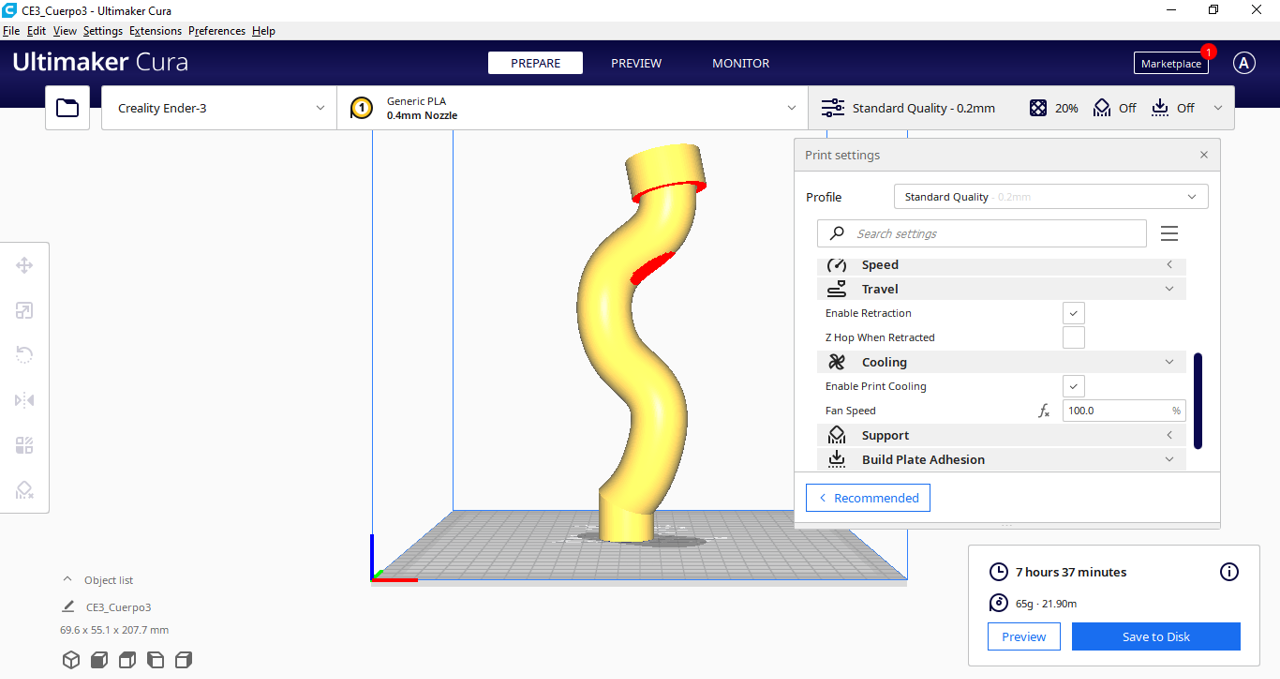Click the infill 20% icon
This screenshot has height=679, width=1280.
click(1038, 108)
